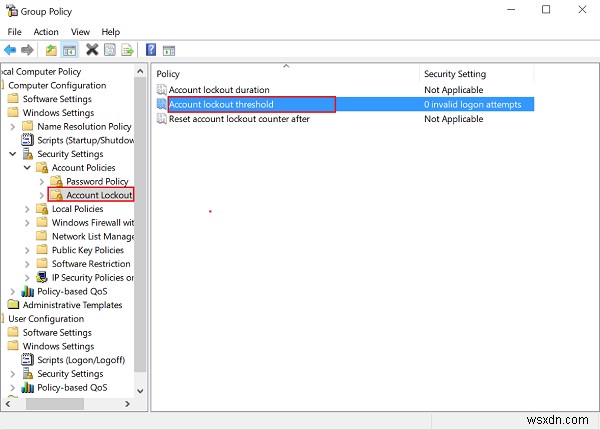This screenshot has height=430, width=600.
Task: Click the Reset account lockout counter icon
Action: [x=161, y=119]
